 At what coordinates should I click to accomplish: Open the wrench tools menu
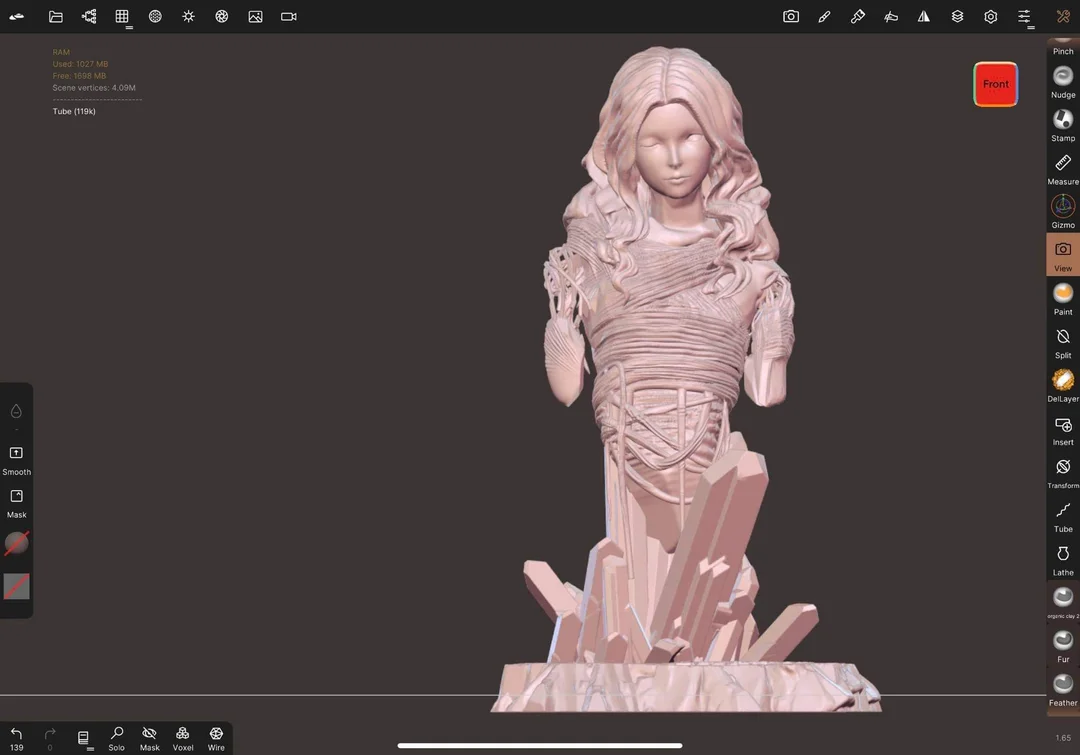coord(1063,17)
